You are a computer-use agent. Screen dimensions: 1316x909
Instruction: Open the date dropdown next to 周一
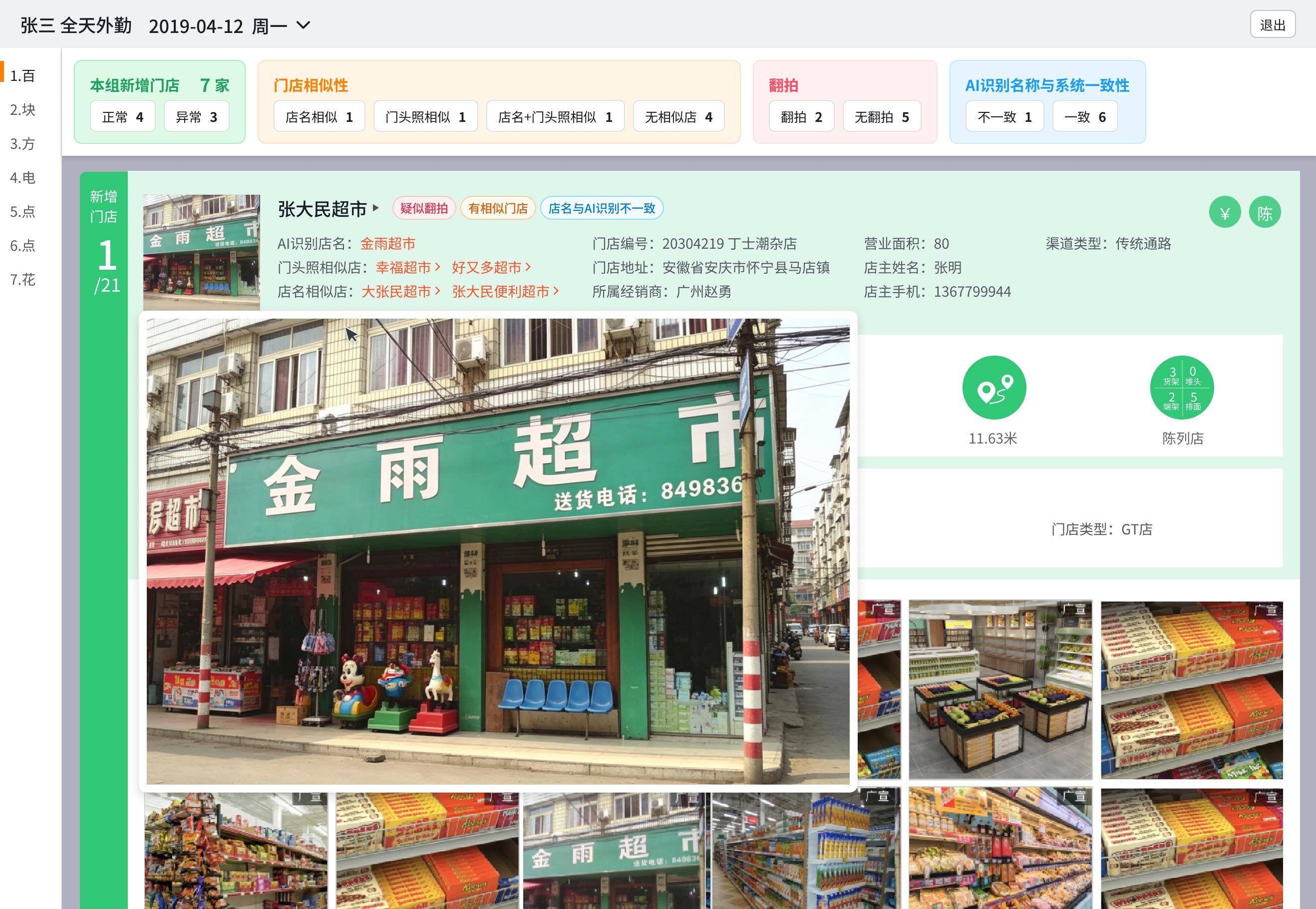(x=304, y=25)
